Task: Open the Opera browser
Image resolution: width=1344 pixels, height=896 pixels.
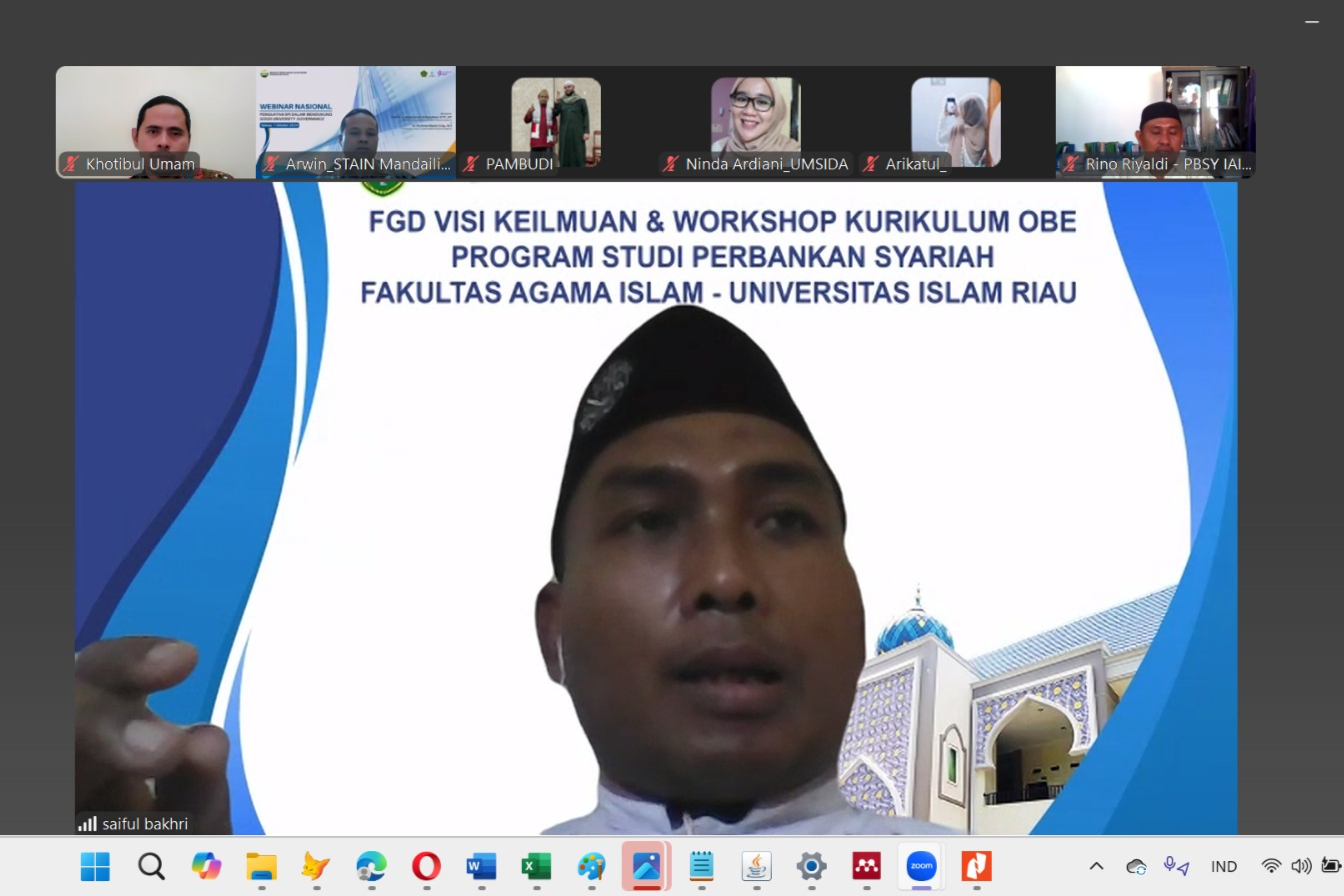Action: pyautogui.click(x=426, y=866)
